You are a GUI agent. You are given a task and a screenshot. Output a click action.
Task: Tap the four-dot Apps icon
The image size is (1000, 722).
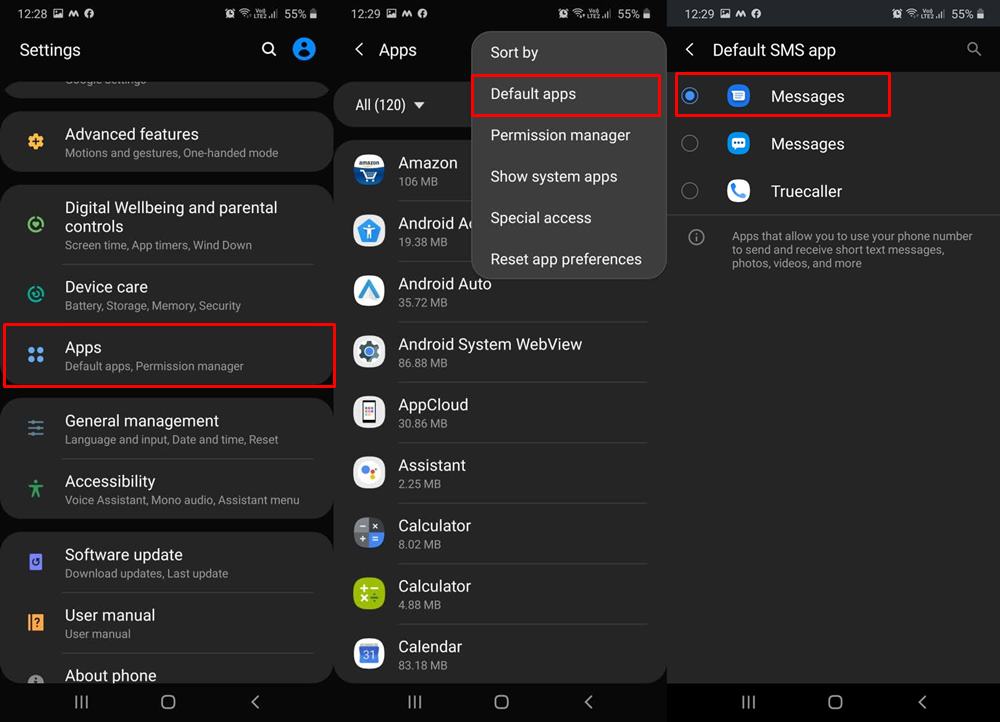36,355
